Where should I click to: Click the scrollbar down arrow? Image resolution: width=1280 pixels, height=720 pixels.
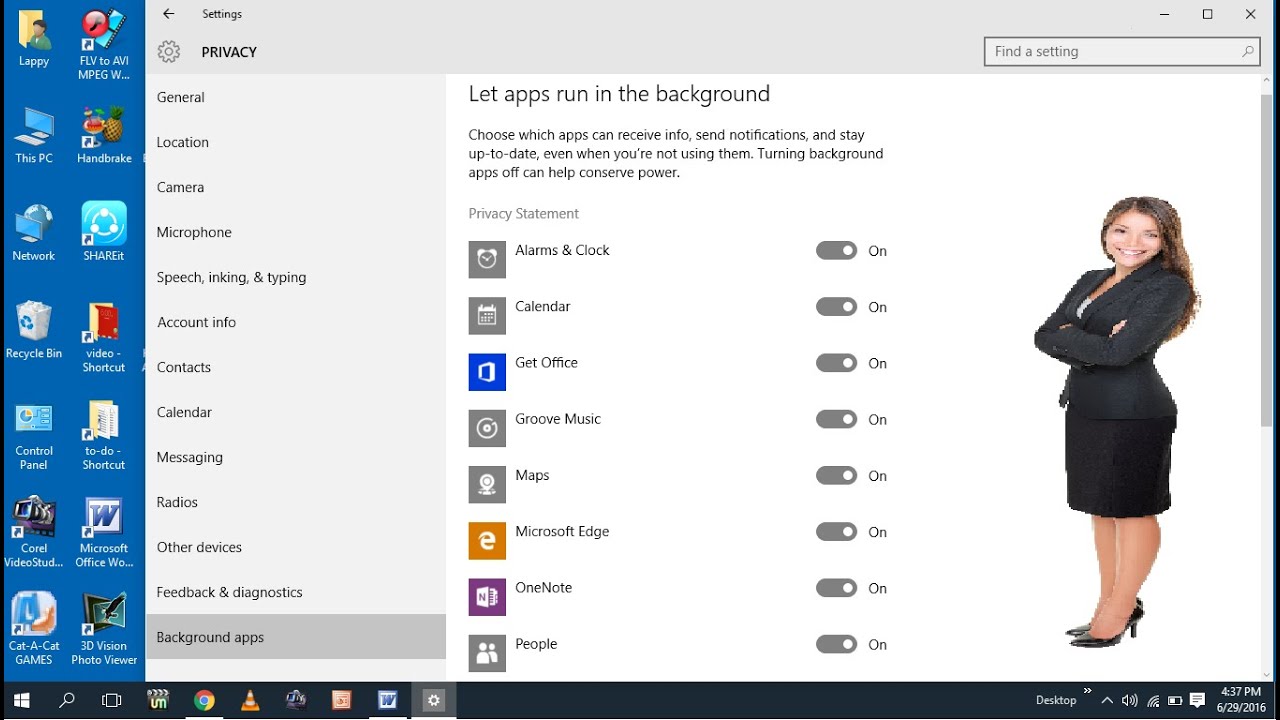point(1267,674)
